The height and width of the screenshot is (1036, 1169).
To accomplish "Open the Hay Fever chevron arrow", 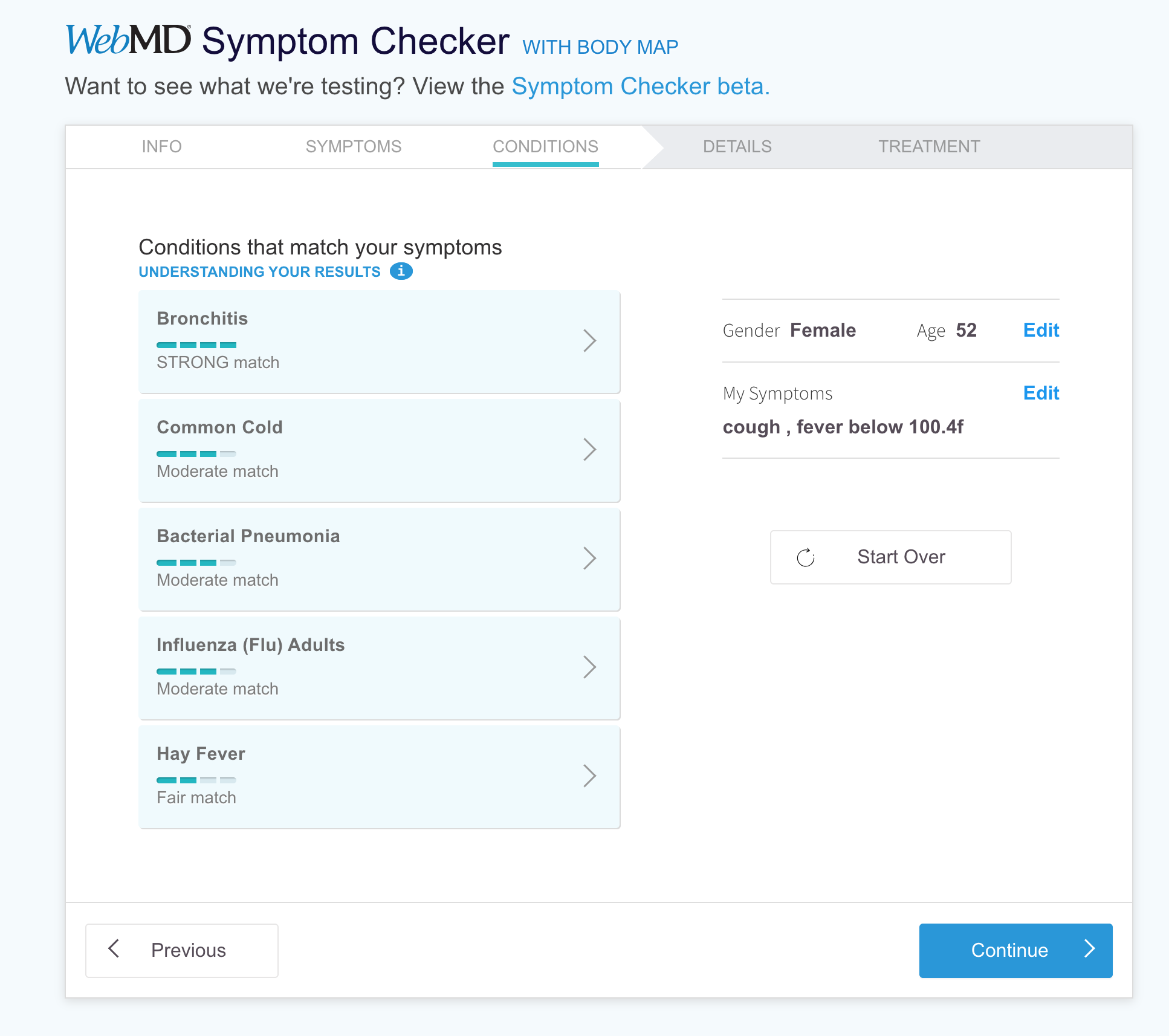I will (590, 776).
